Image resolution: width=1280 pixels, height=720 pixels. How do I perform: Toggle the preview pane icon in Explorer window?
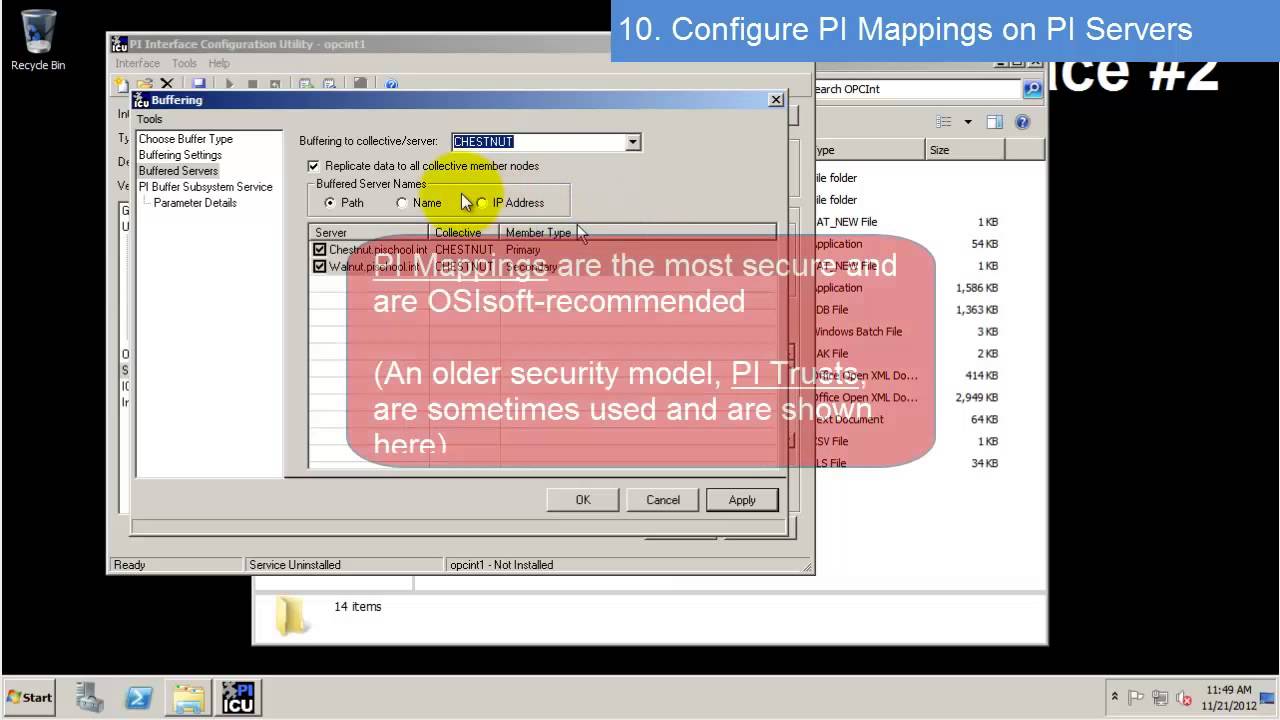tap(995, 122)
